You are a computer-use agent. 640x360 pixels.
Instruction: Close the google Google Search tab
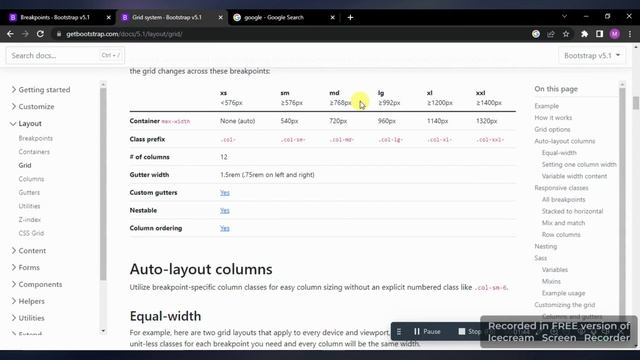pyautogui.click(x=333, y=18)
